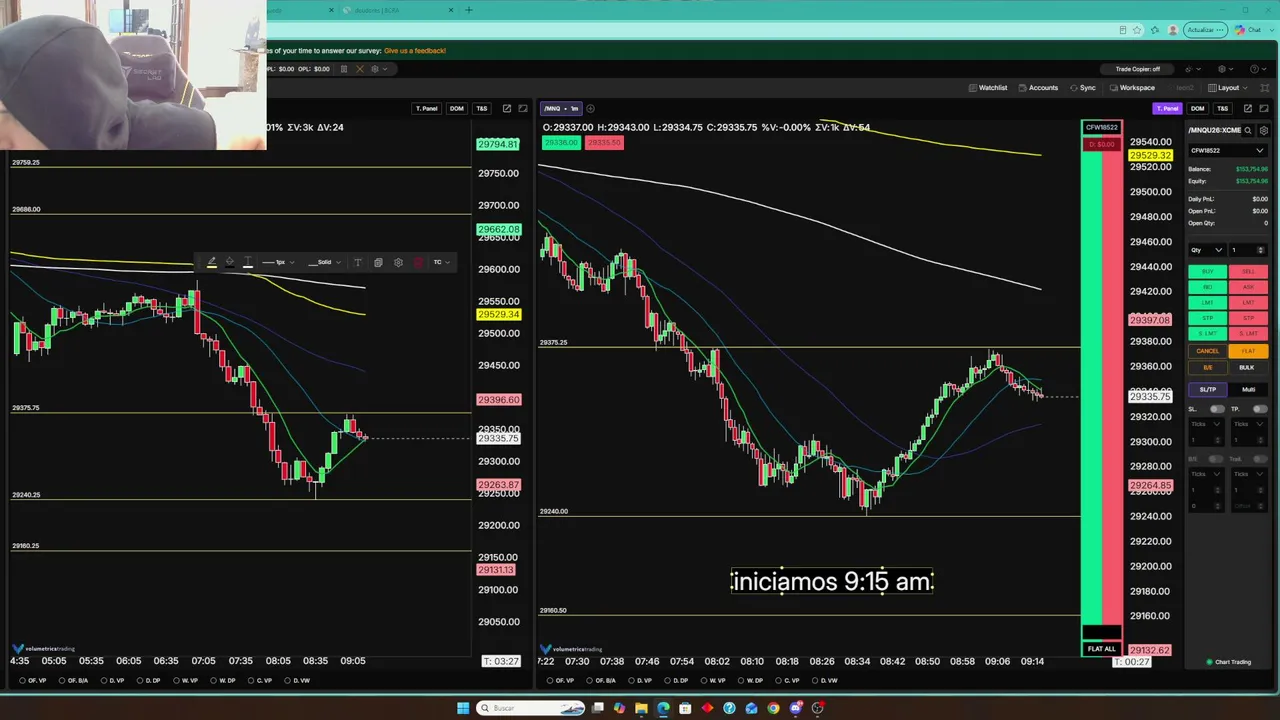Pop out the right chart window
The image size is (1280, 720).
(x=1248, y=108)
